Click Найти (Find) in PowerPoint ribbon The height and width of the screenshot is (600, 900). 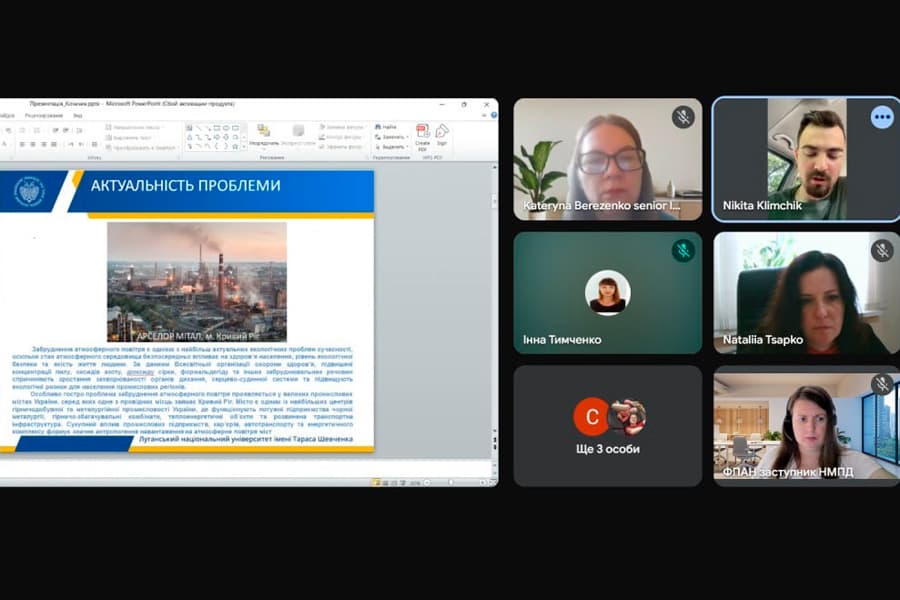click(x=386, y=127)
